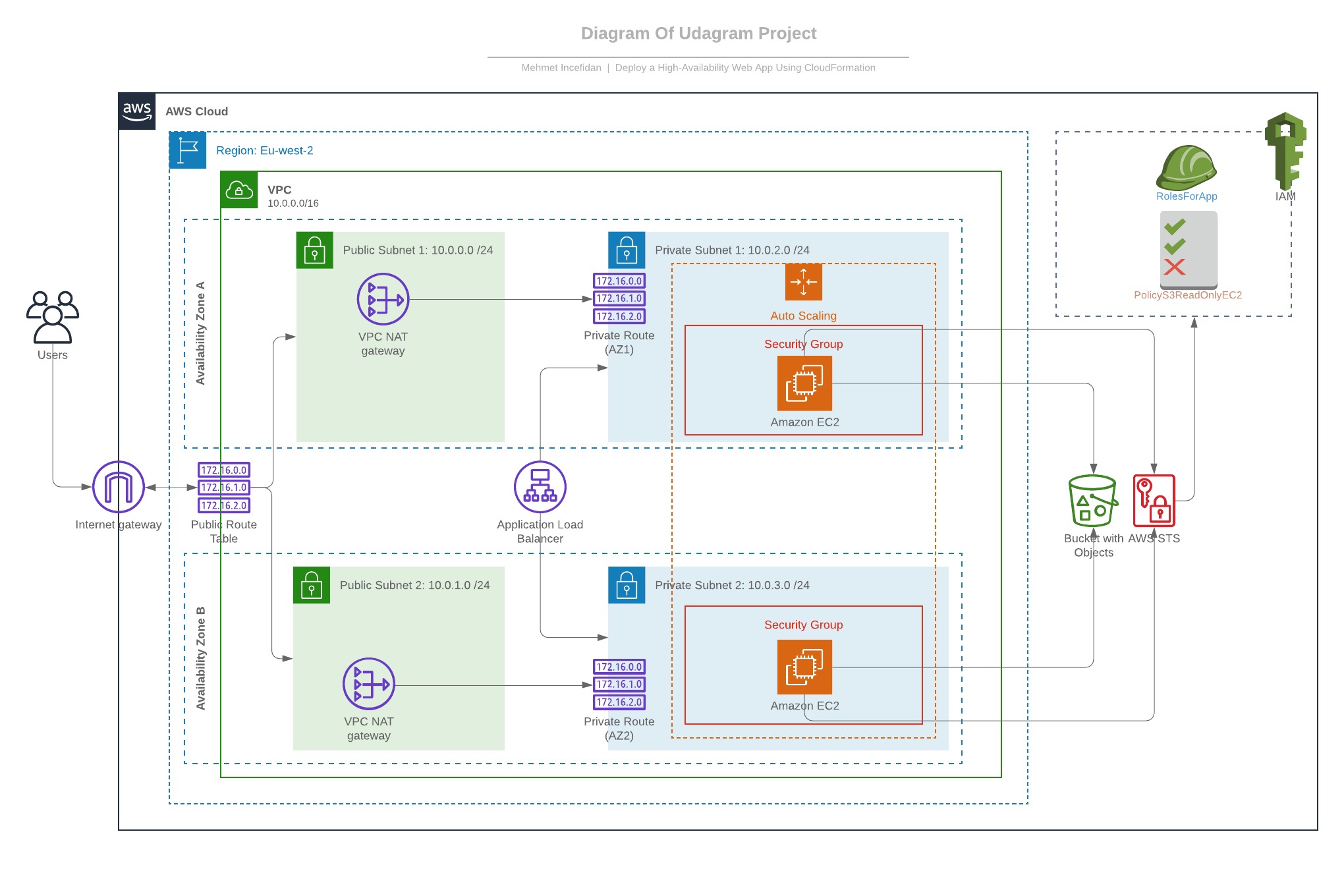The image size is (1344, 896).
Task: Click the AWS STS icon
Action: (1154, 501)
